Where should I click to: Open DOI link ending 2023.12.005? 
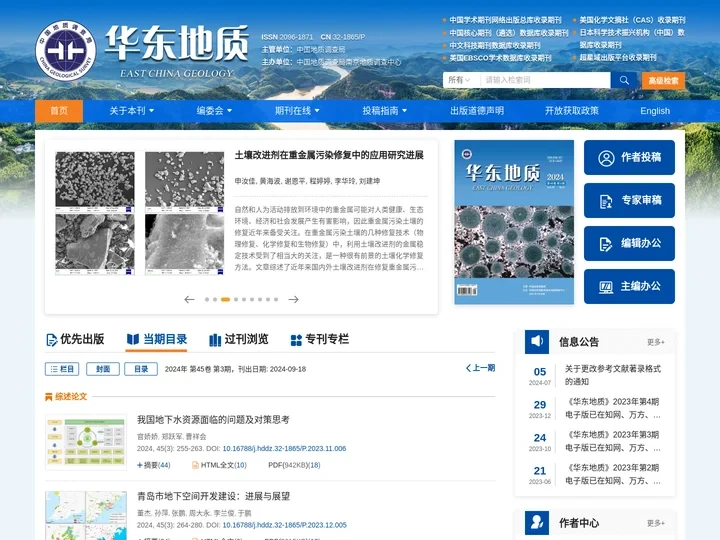tap(284, 525)
